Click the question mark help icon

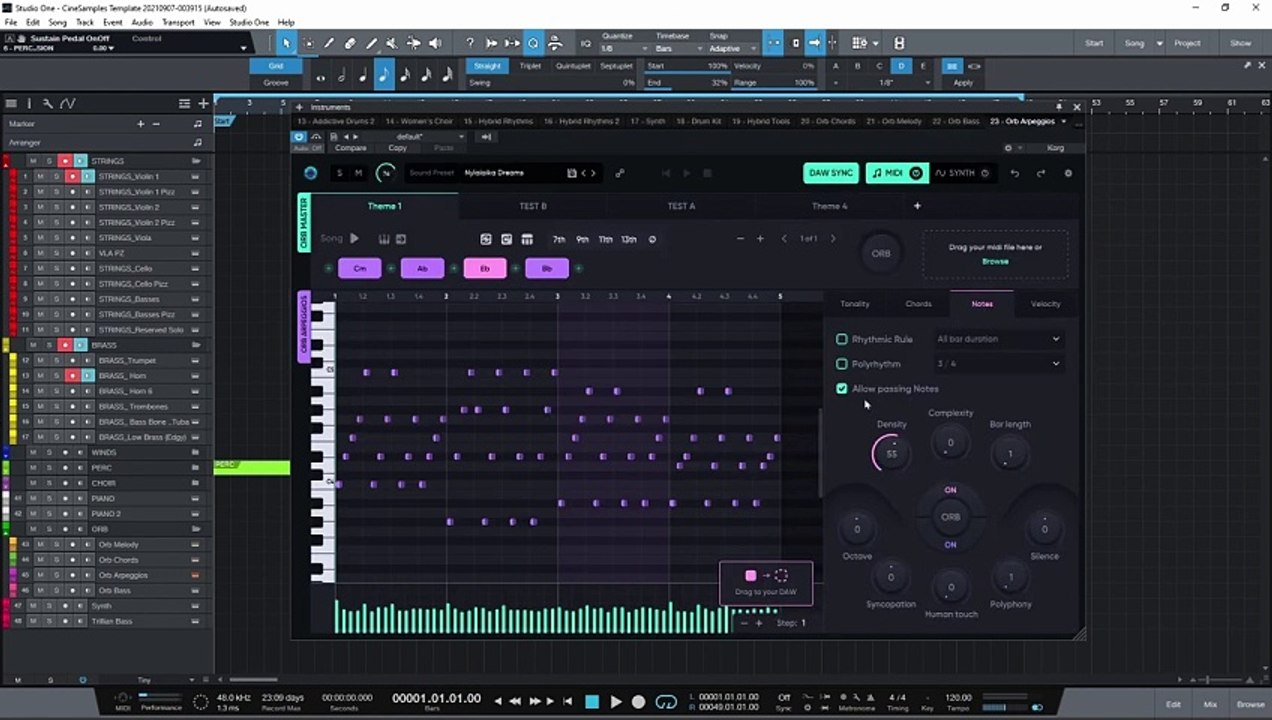point(470,43)
